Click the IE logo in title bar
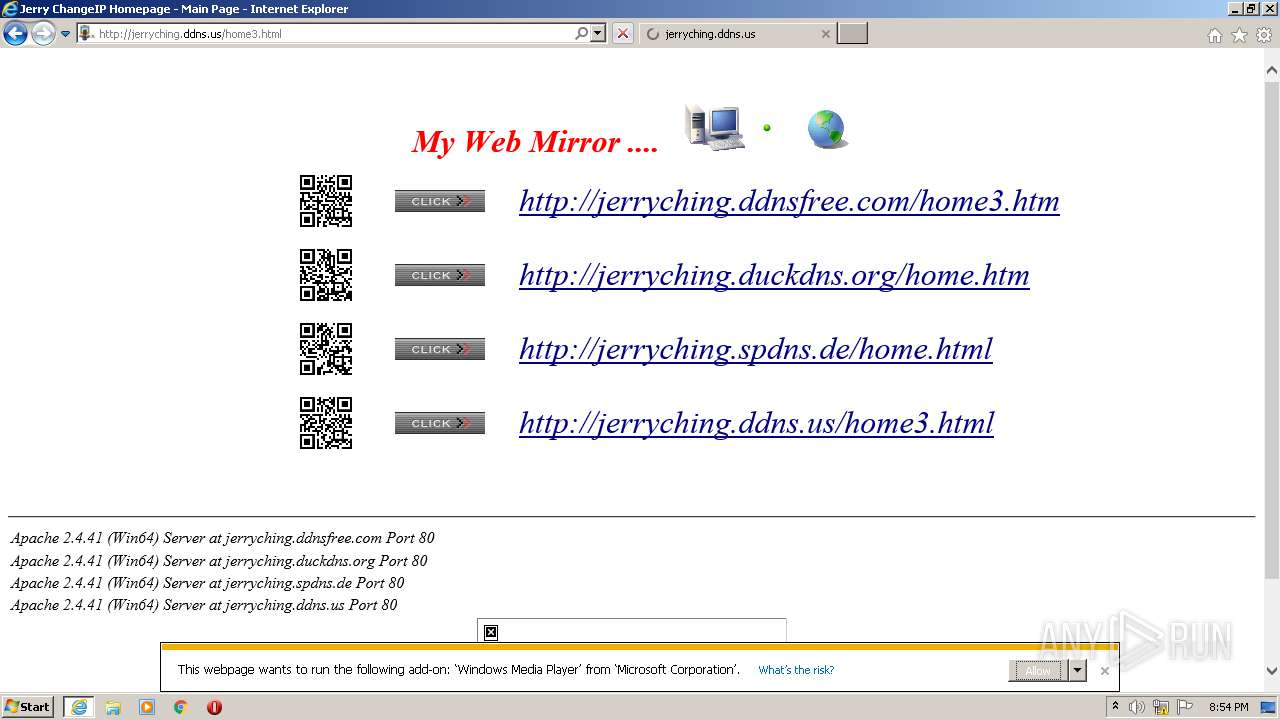Viewport: 1280px width, 720px height. click(x=10, y=9)
